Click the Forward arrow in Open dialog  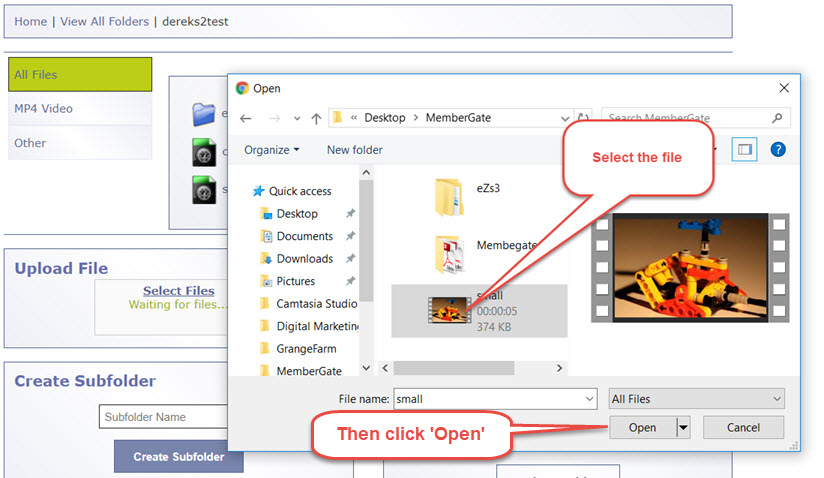point(274,119)
